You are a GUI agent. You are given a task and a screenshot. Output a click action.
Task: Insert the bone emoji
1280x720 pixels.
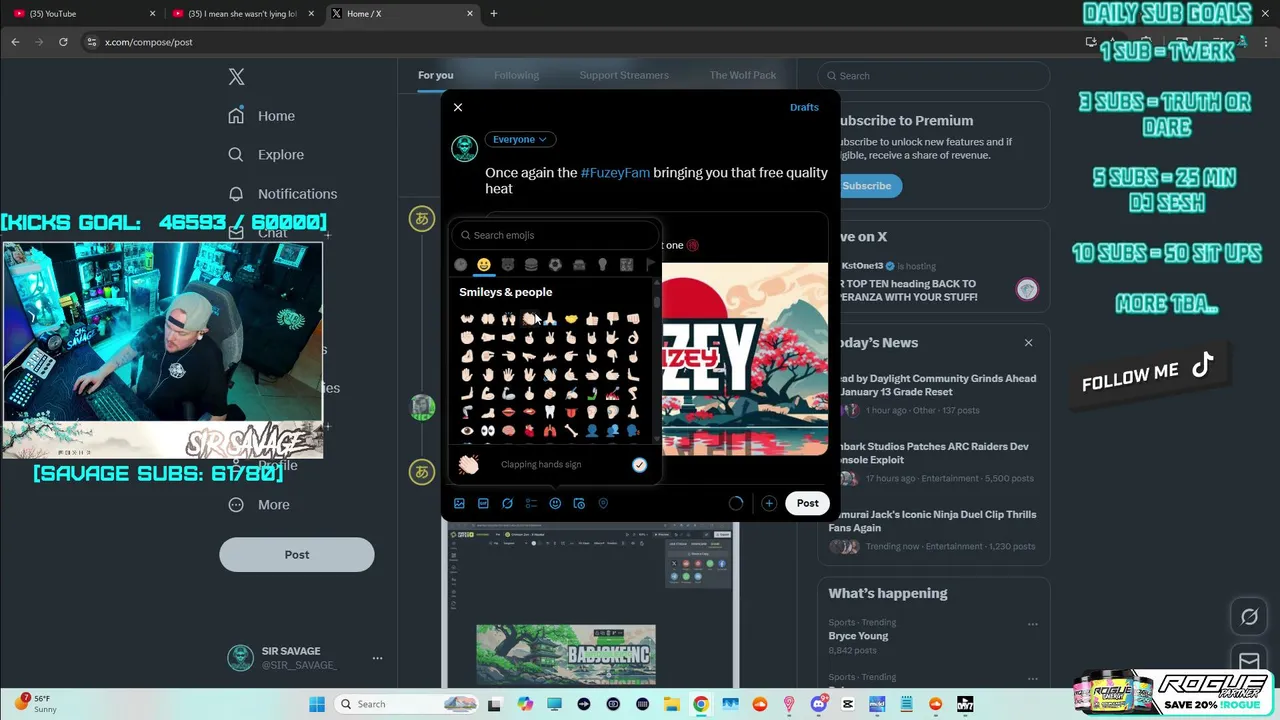tap(571, 431)
